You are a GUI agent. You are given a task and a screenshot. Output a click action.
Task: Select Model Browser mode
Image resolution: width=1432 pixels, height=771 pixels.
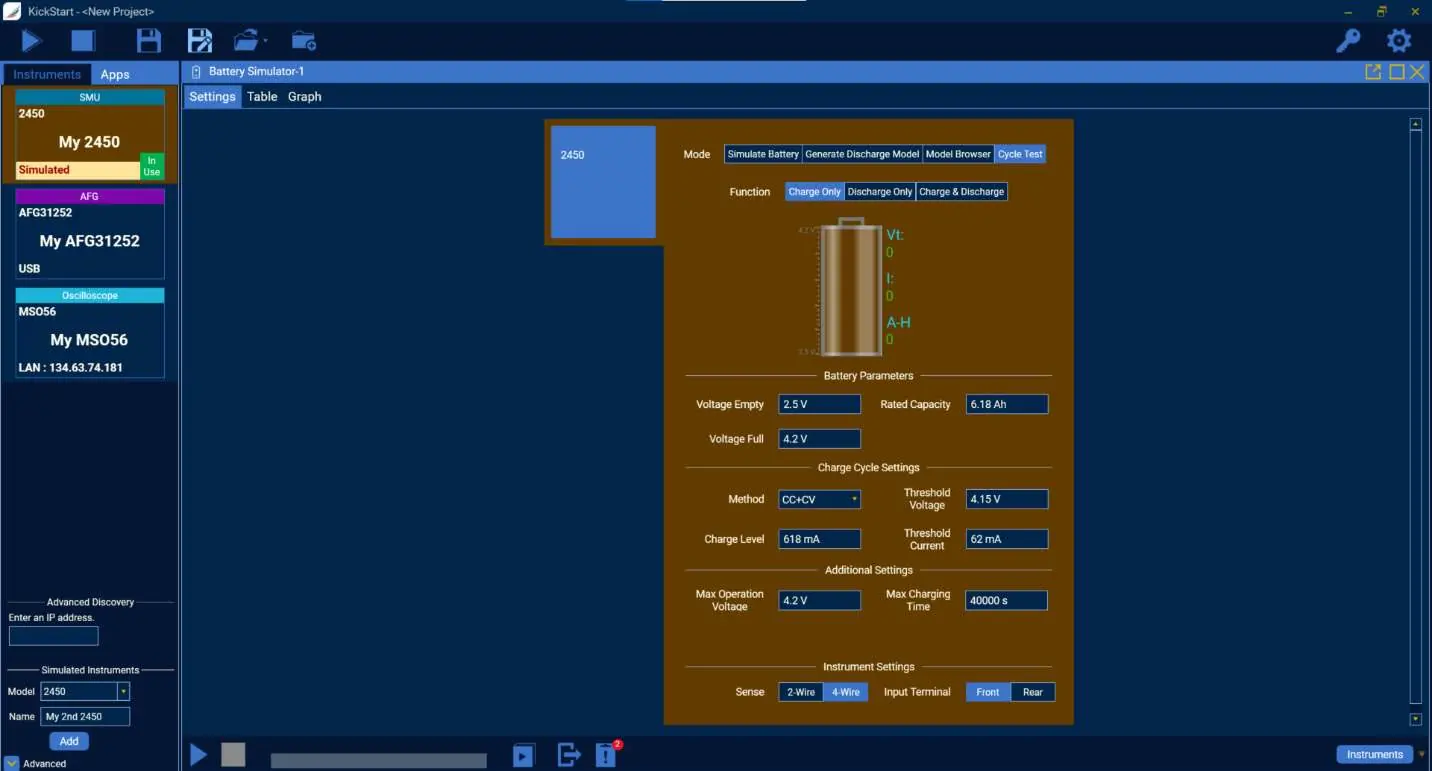click(958, 154)
